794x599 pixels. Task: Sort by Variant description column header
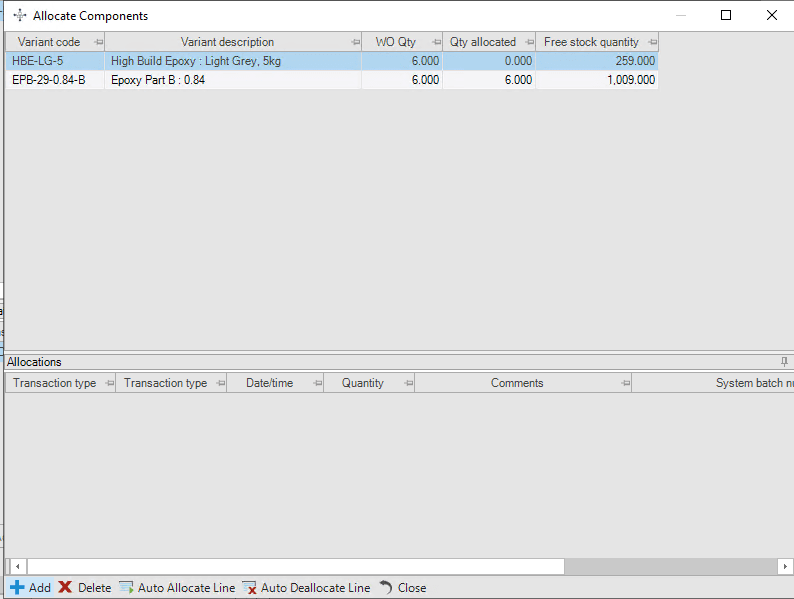tap(227, 42)
